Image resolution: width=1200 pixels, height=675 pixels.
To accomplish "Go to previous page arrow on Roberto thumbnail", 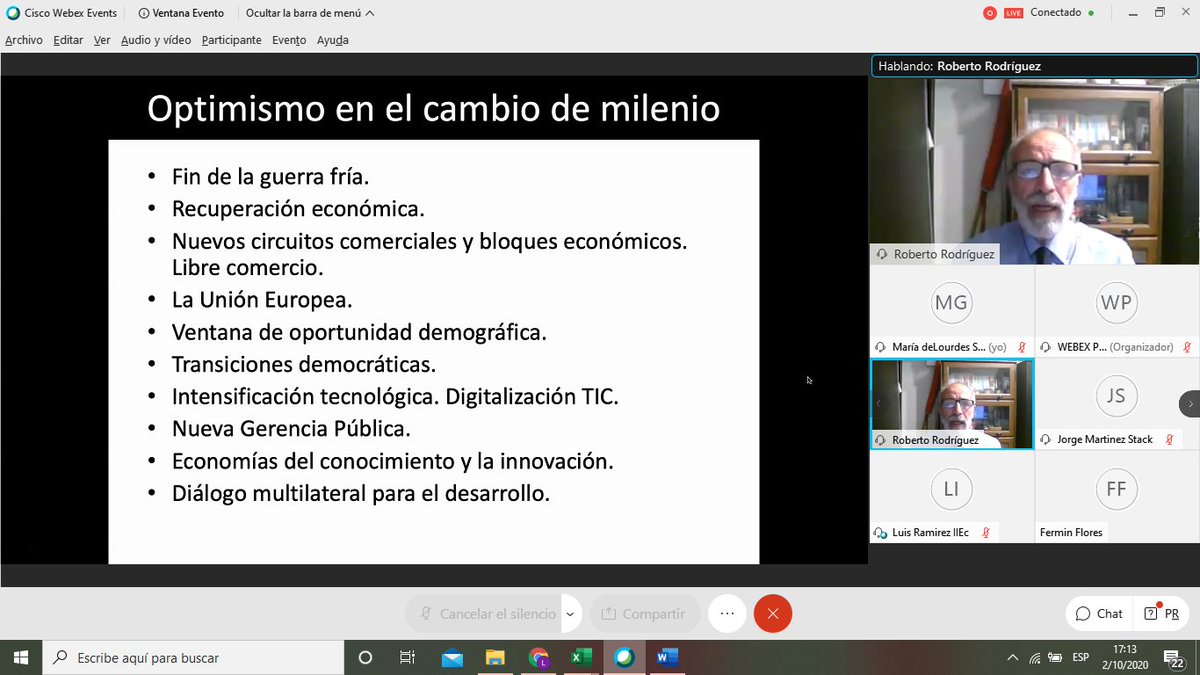I will tap(879, 403).
